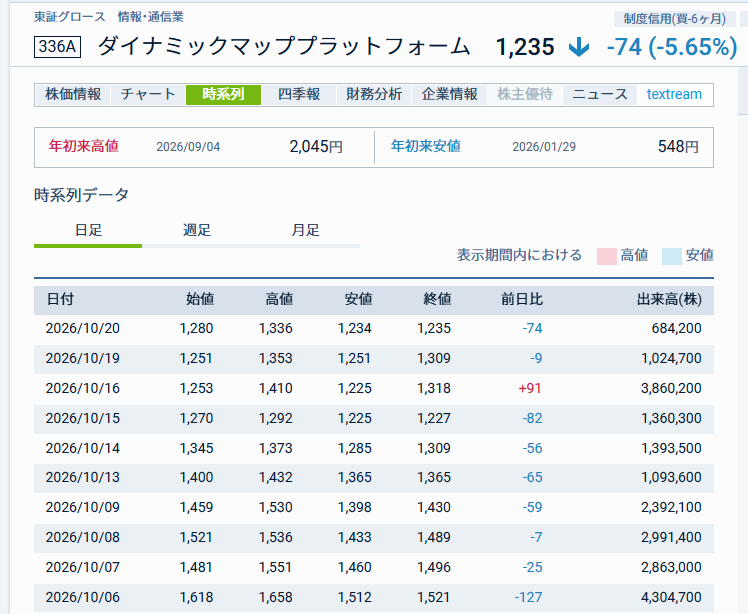Image resolution: width=748 pixels, height=614 pixels.
Task: Click the 2,392,100 volume cell
Action: coord(671,507)
